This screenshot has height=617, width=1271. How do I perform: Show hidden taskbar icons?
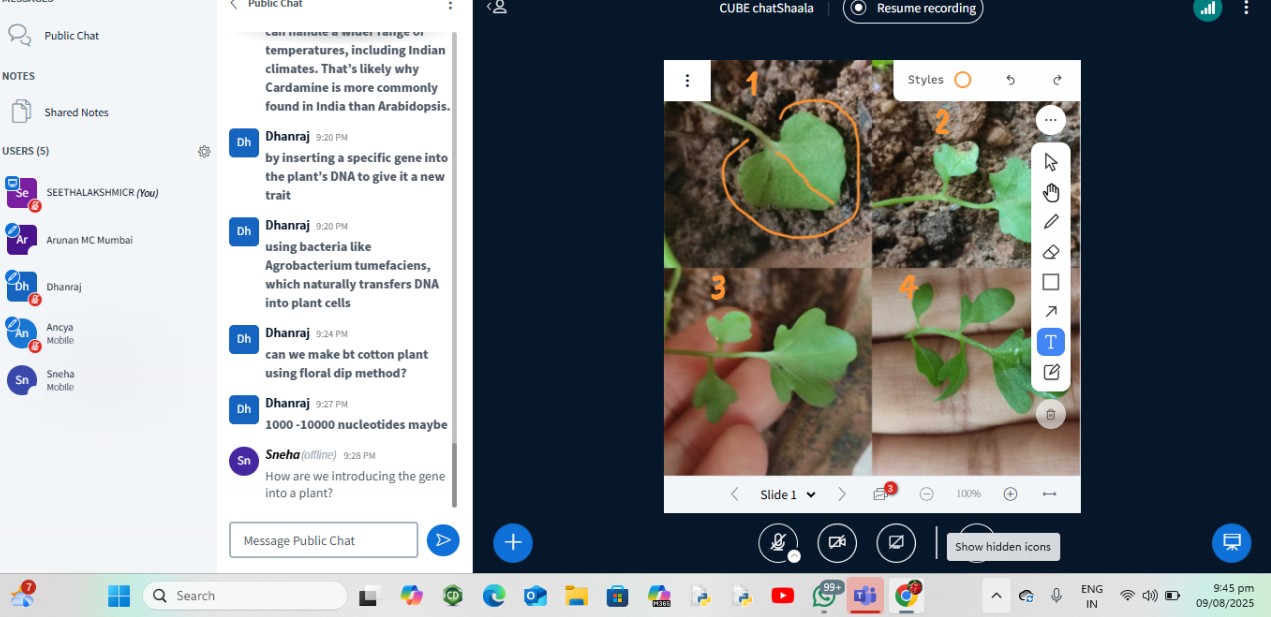coord(995,596)
